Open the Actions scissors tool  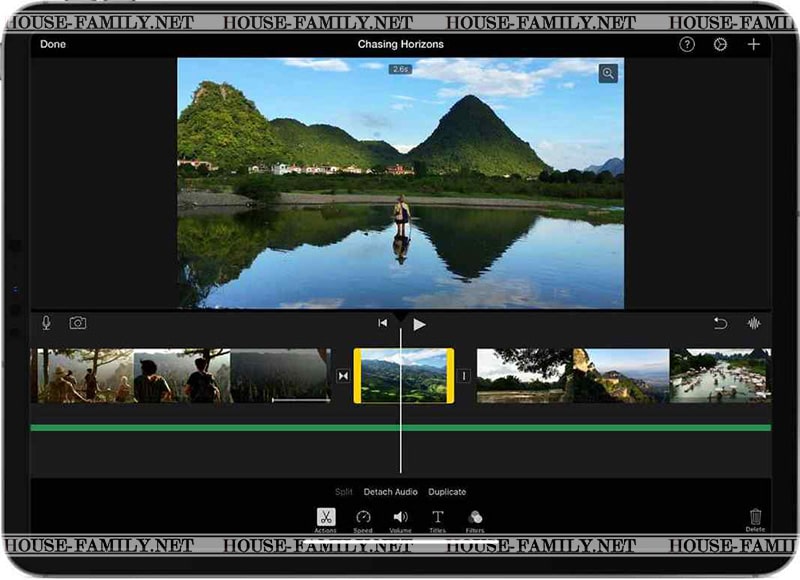point(326,520)
